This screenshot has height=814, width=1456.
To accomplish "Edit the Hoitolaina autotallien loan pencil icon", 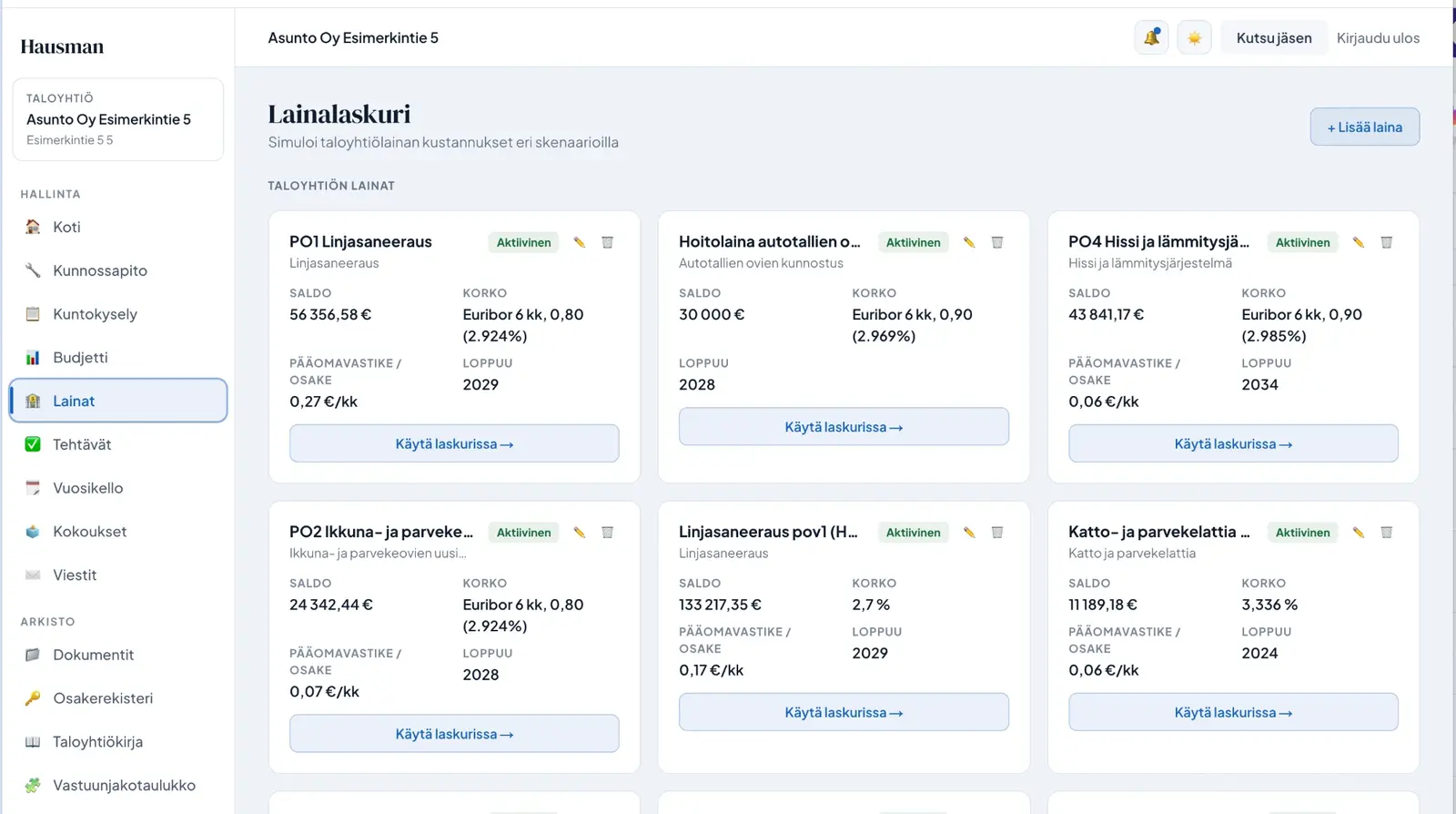I will [x=969, y=242].
